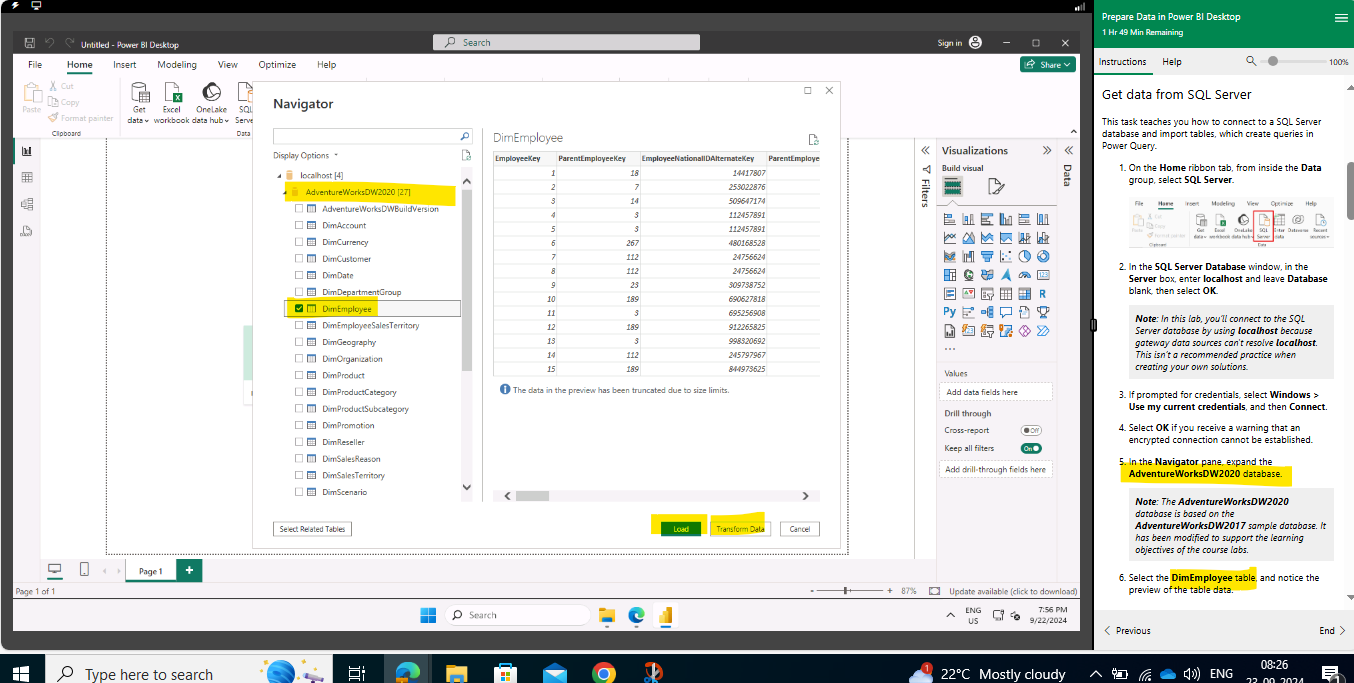The width and height of the screenshot is (1354, 683).
Task: Choose the Q&A speech bubble visual
Action: tap(1006, 312)
